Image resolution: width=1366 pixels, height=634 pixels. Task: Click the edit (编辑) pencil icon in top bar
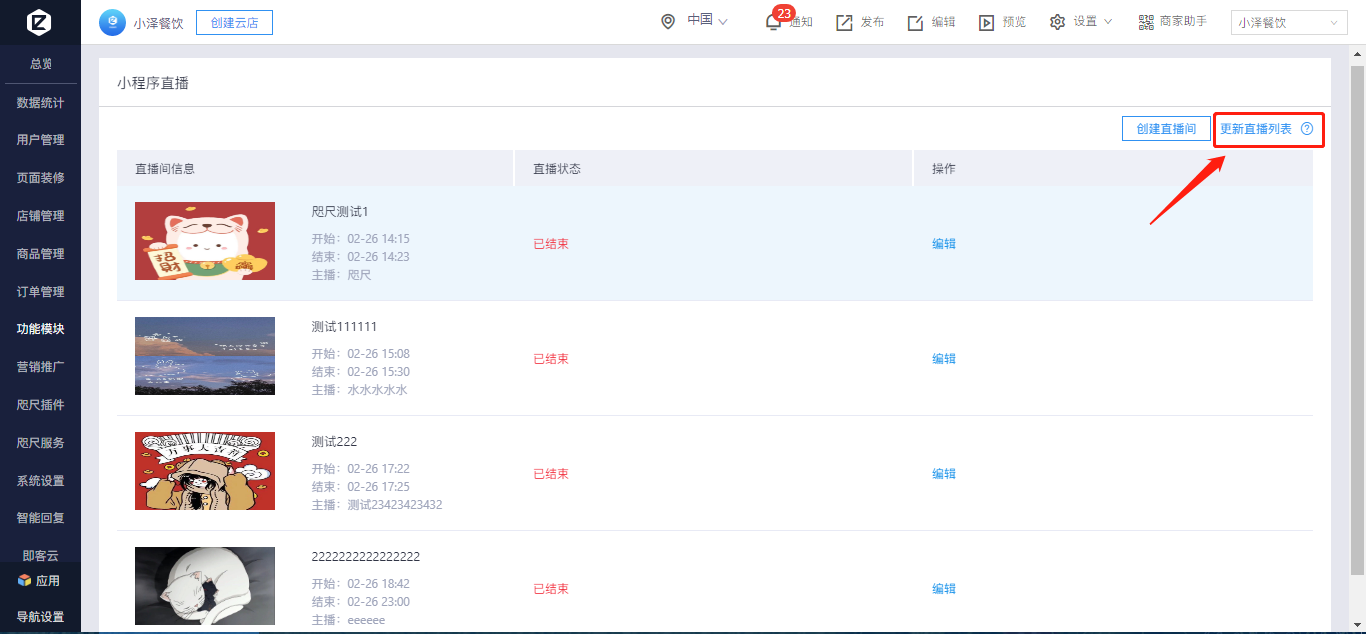click(x=915, y=22)
